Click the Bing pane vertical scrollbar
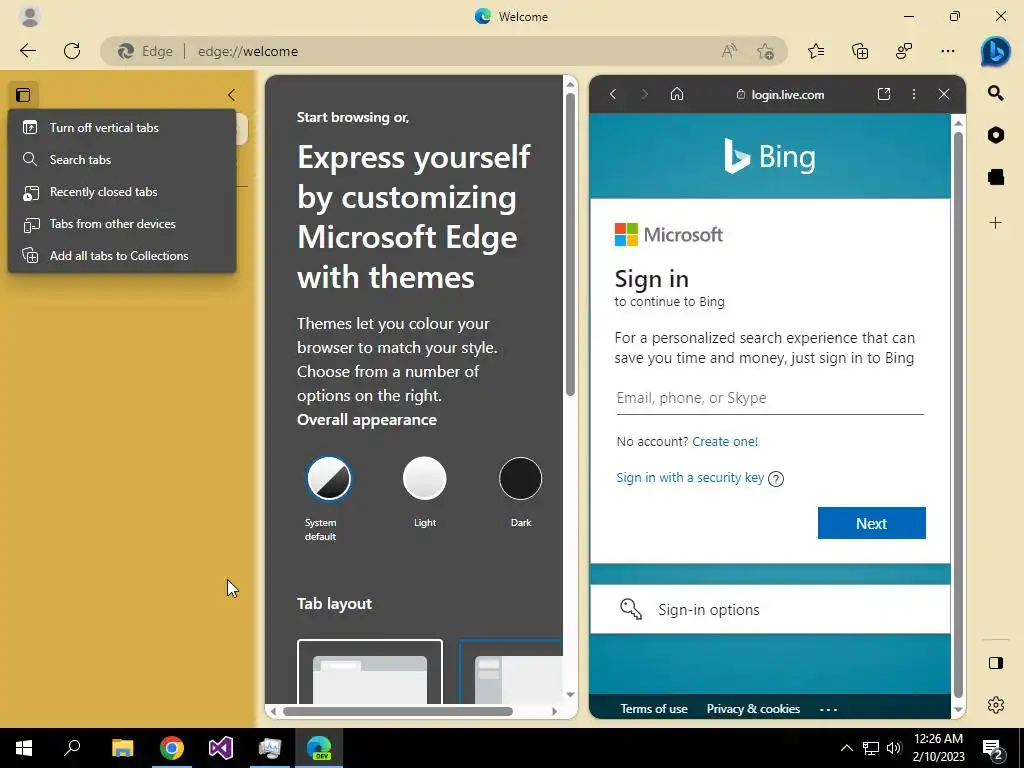This screenshot has width=1024, height=768. coord(958,414)
